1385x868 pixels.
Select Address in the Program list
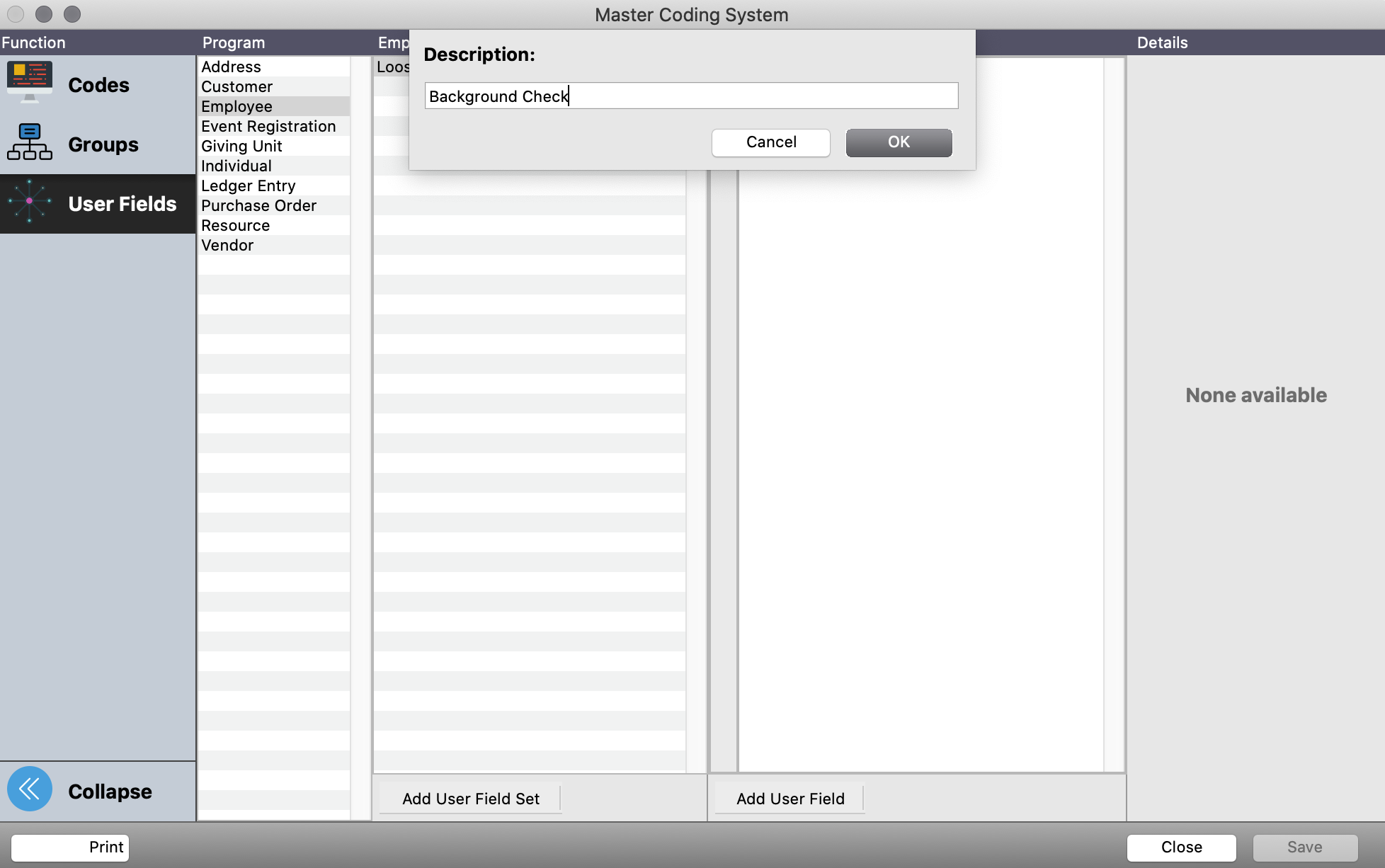tap(231, 67)
